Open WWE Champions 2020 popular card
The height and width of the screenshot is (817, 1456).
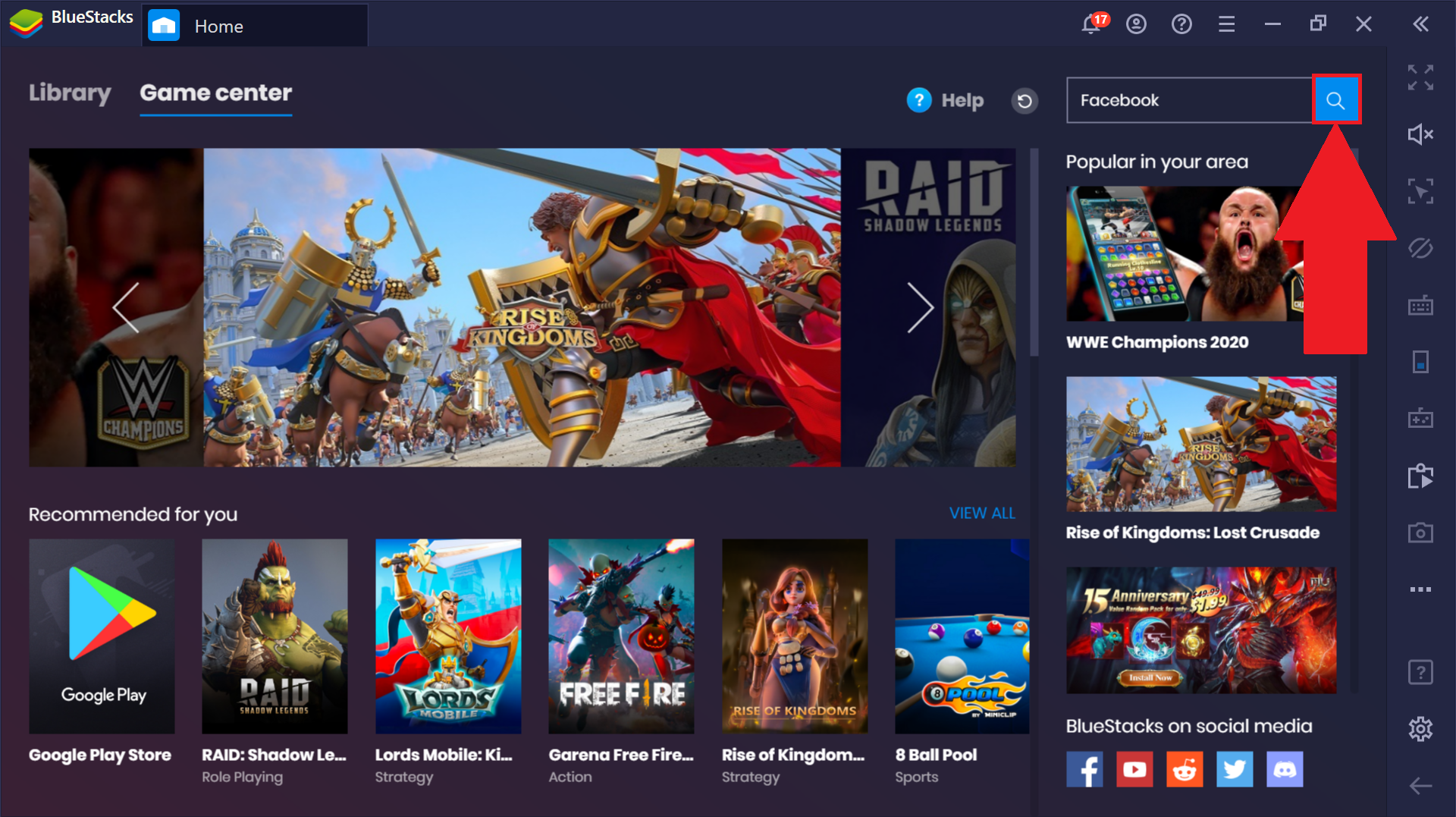coord(1185,253)
